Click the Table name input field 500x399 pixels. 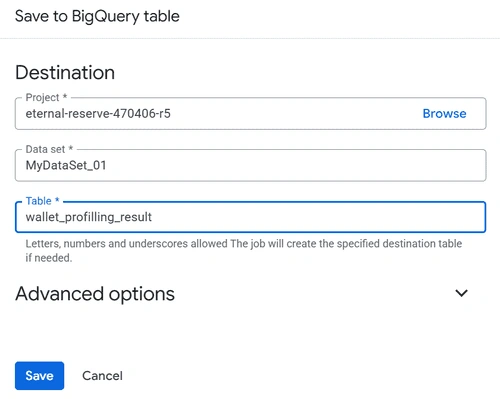(251, 217)
